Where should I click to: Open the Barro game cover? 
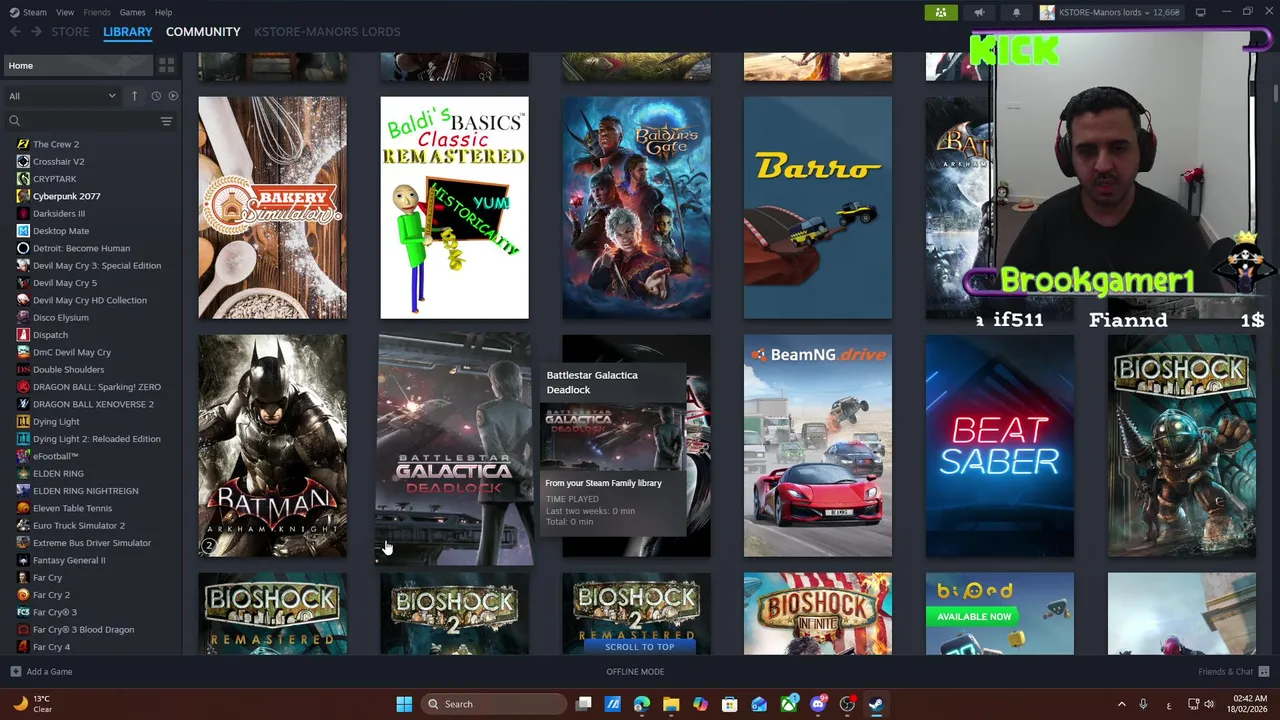point(818,208)
